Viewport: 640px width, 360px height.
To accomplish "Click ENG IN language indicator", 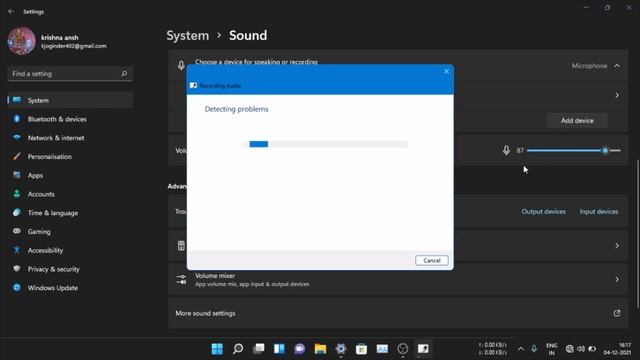I will [x=551, y=349].
